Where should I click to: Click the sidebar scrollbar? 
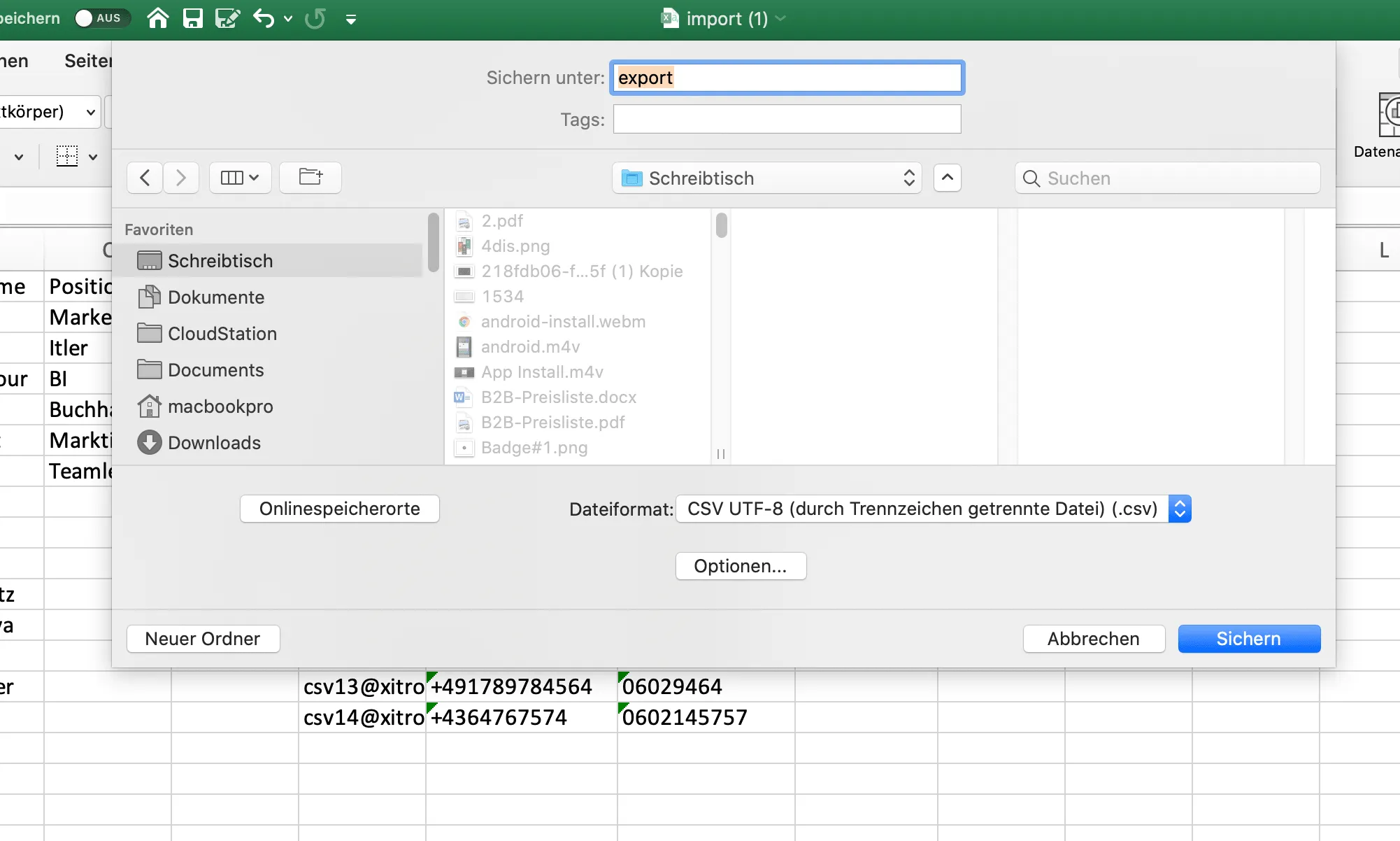pos(434,242)
